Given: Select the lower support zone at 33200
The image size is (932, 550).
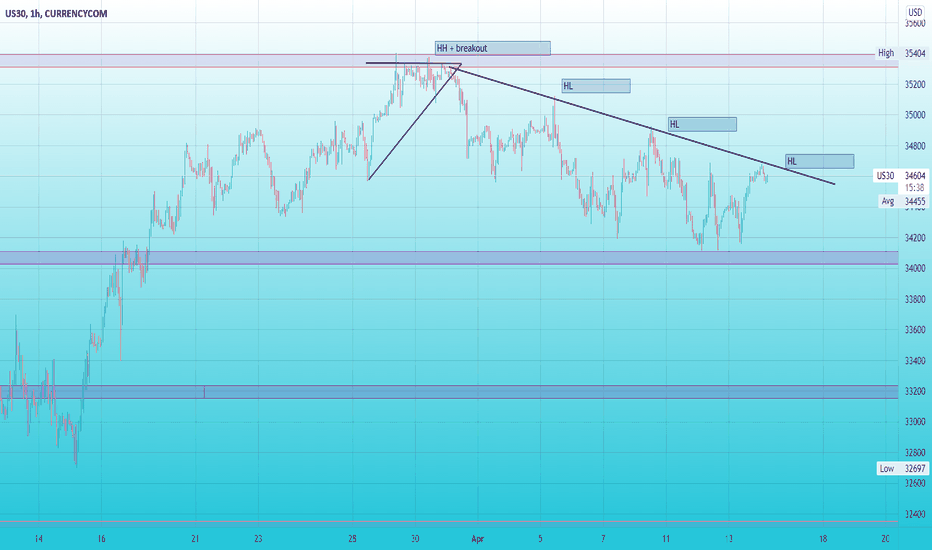Looking at the screenshot, I should [x=449, y=392].
